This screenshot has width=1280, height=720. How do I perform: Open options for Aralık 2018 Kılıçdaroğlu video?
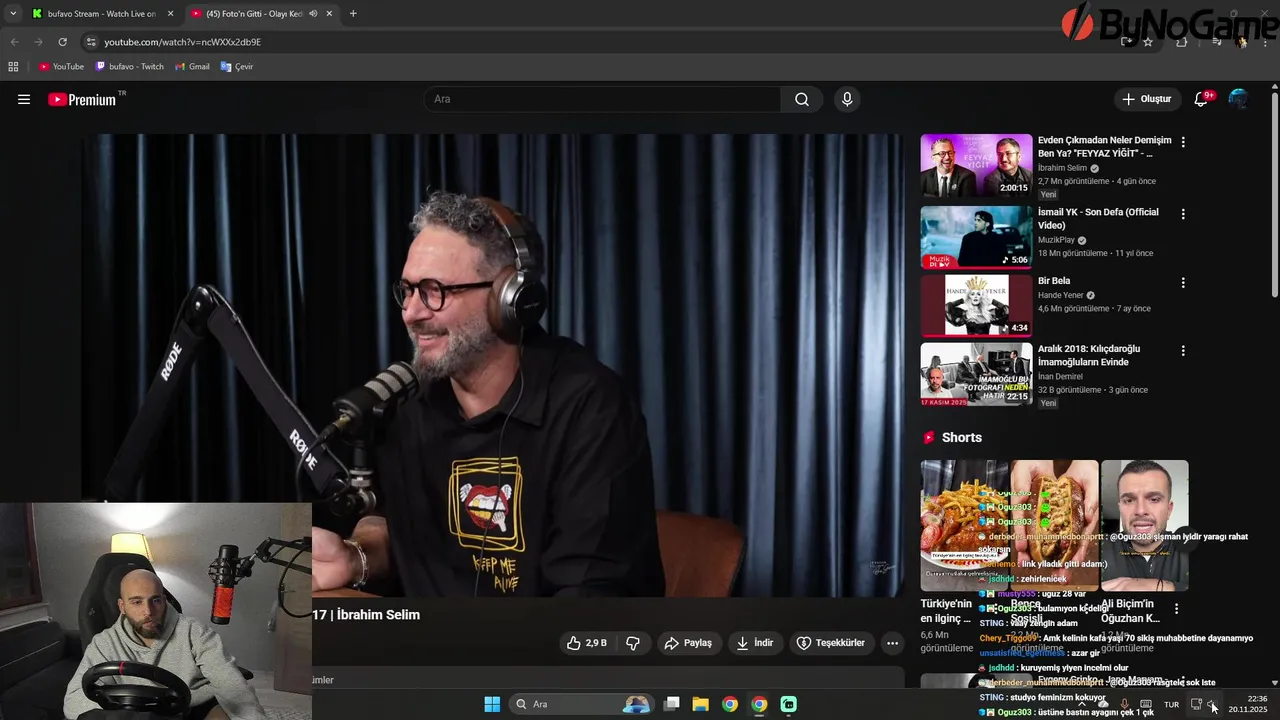(1183, 351)
